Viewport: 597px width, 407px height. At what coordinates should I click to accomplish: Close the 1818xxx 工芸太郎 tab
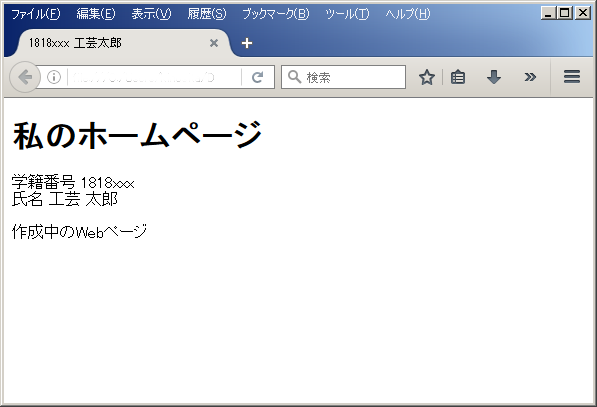coord(214,43)
